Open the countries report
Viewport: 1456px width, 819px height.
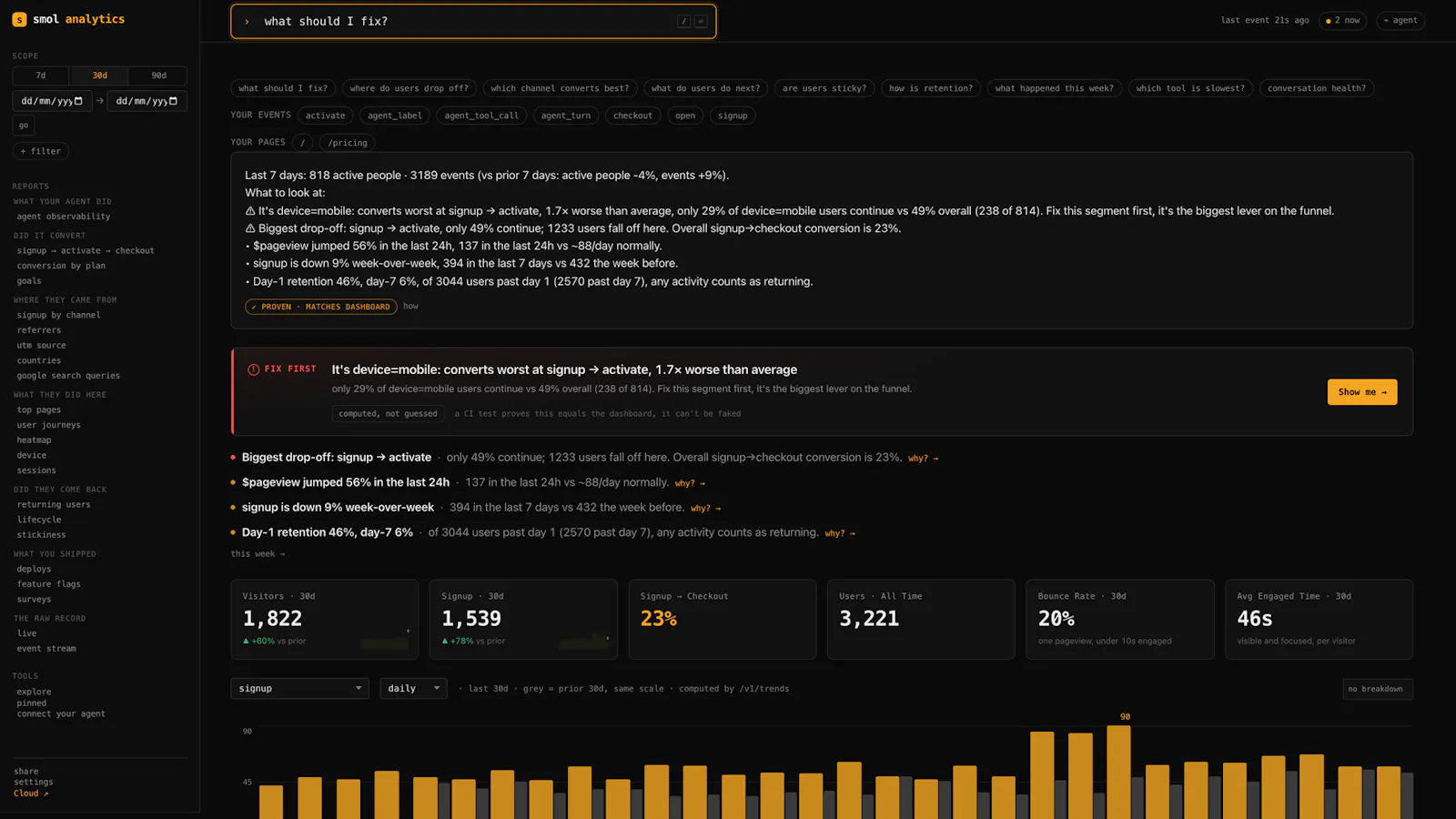click(x=39, y=361)
